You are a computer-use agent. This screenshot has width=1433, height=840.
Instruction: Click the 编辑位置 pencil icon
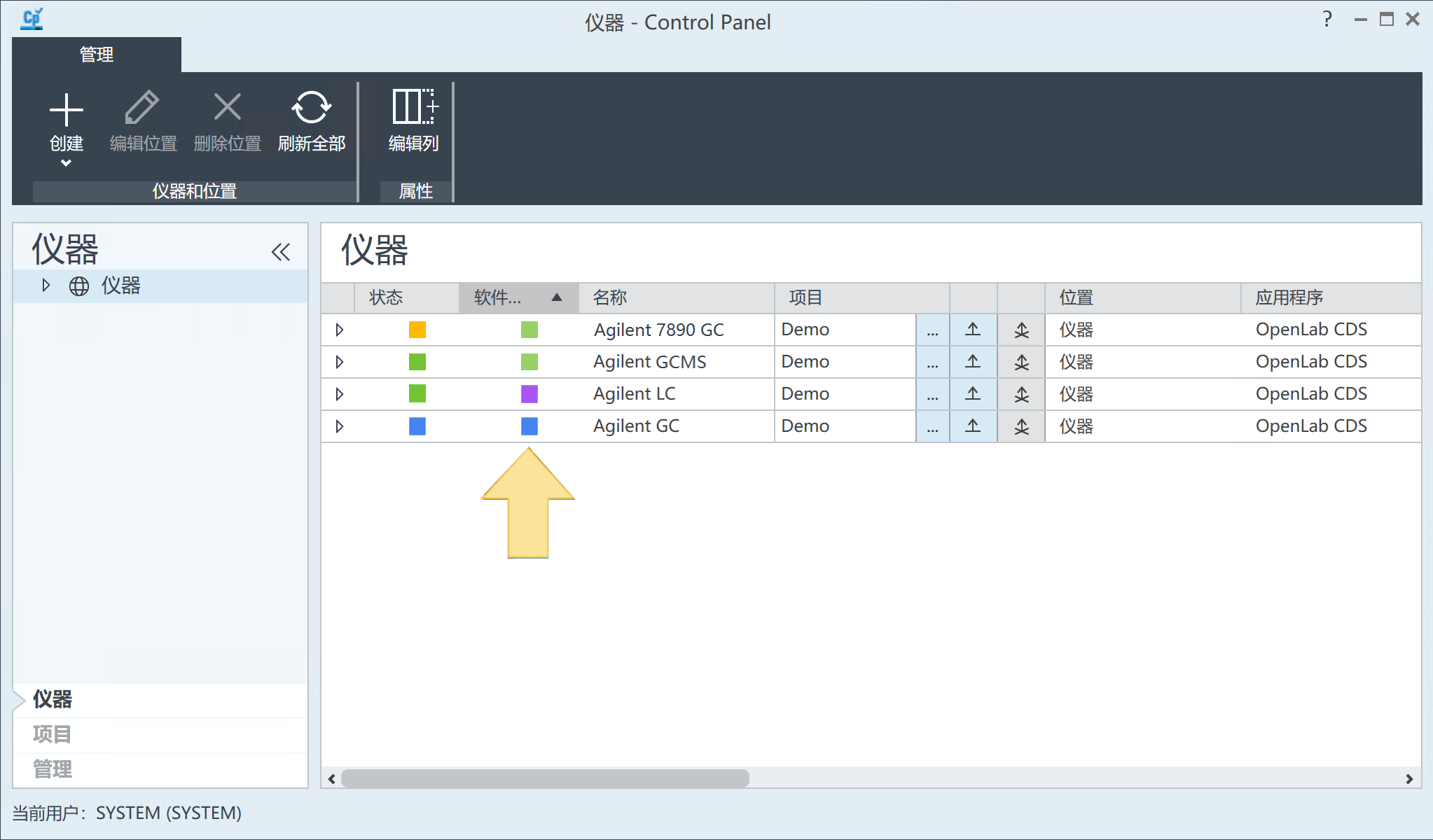[143, 108]
